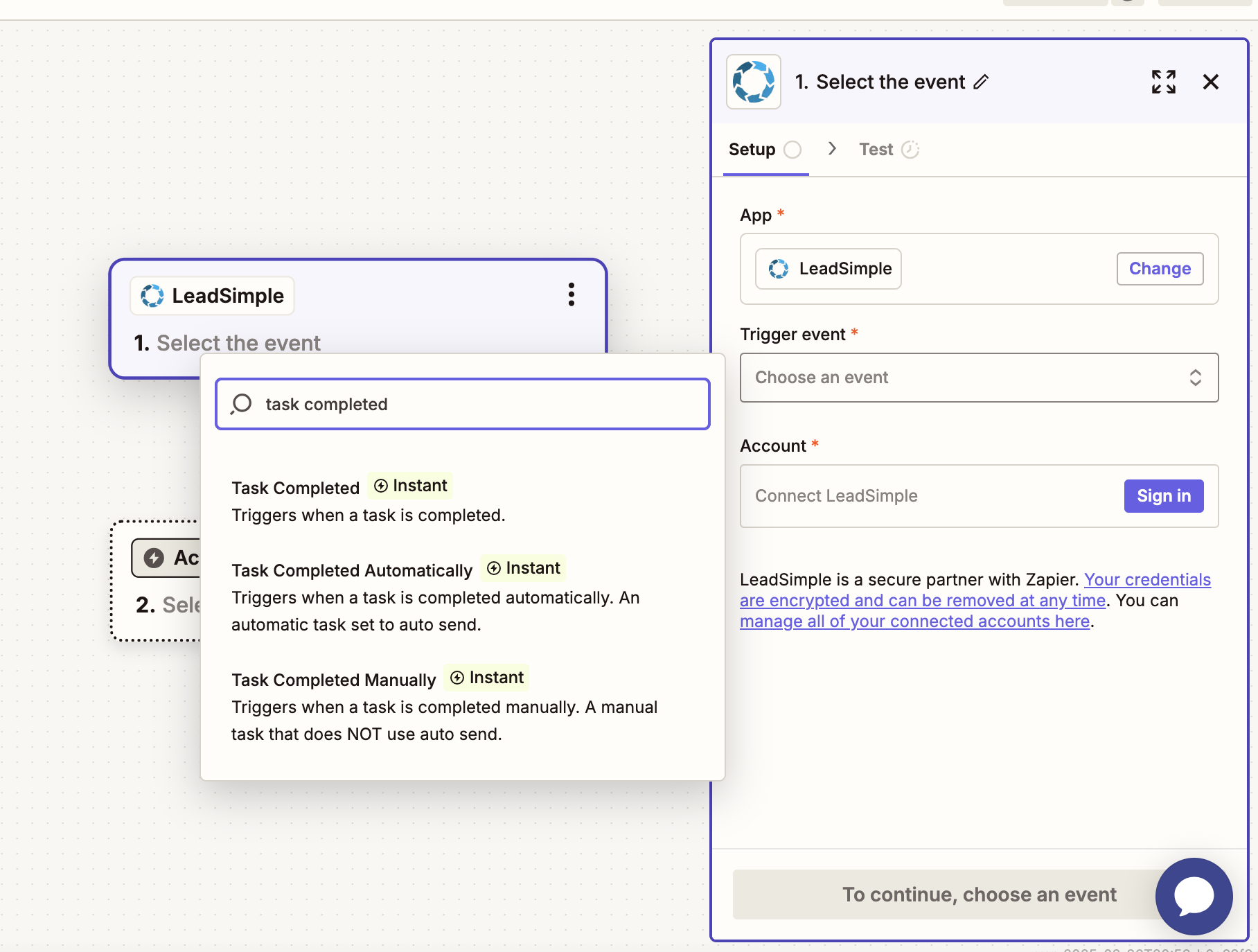Click Triggers when a task is completed description
Image resolution: width=1258 pixels, height=952 pixels.
369,515
